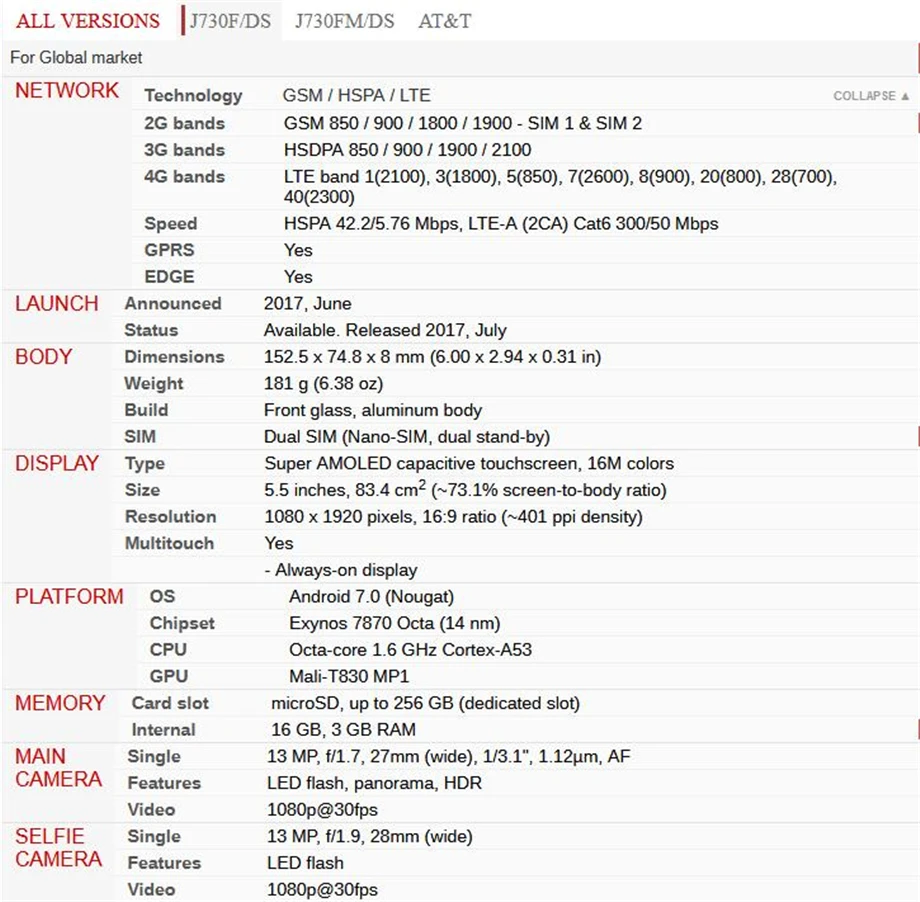Click 'Android 7.0 (Nougat)' value
The height and width of the screenshot is (902, 920).
point(371,596)
